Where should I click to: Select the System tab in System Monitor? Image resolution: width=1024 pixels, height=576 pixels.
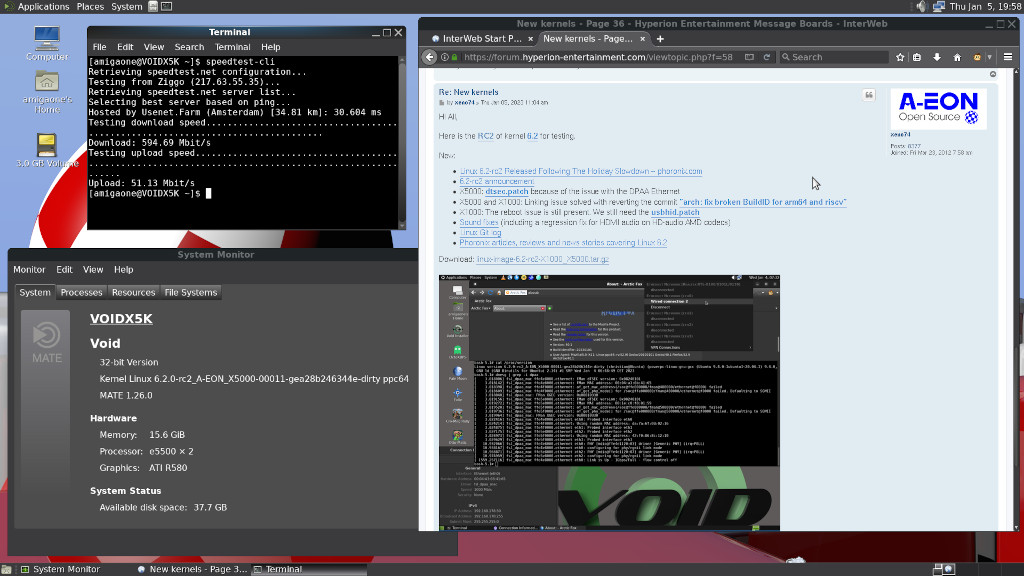[35, 293]
